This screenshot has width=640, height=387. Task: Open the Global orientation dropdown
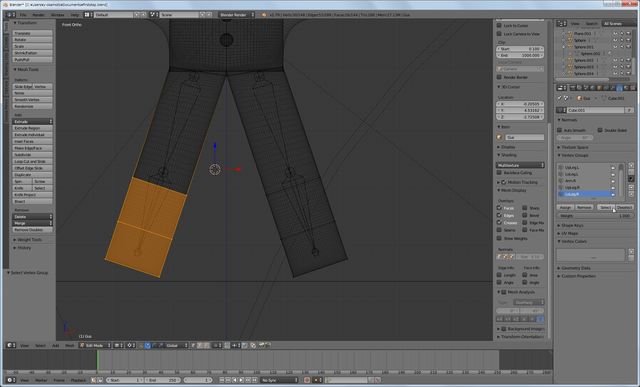coord(176,345)
